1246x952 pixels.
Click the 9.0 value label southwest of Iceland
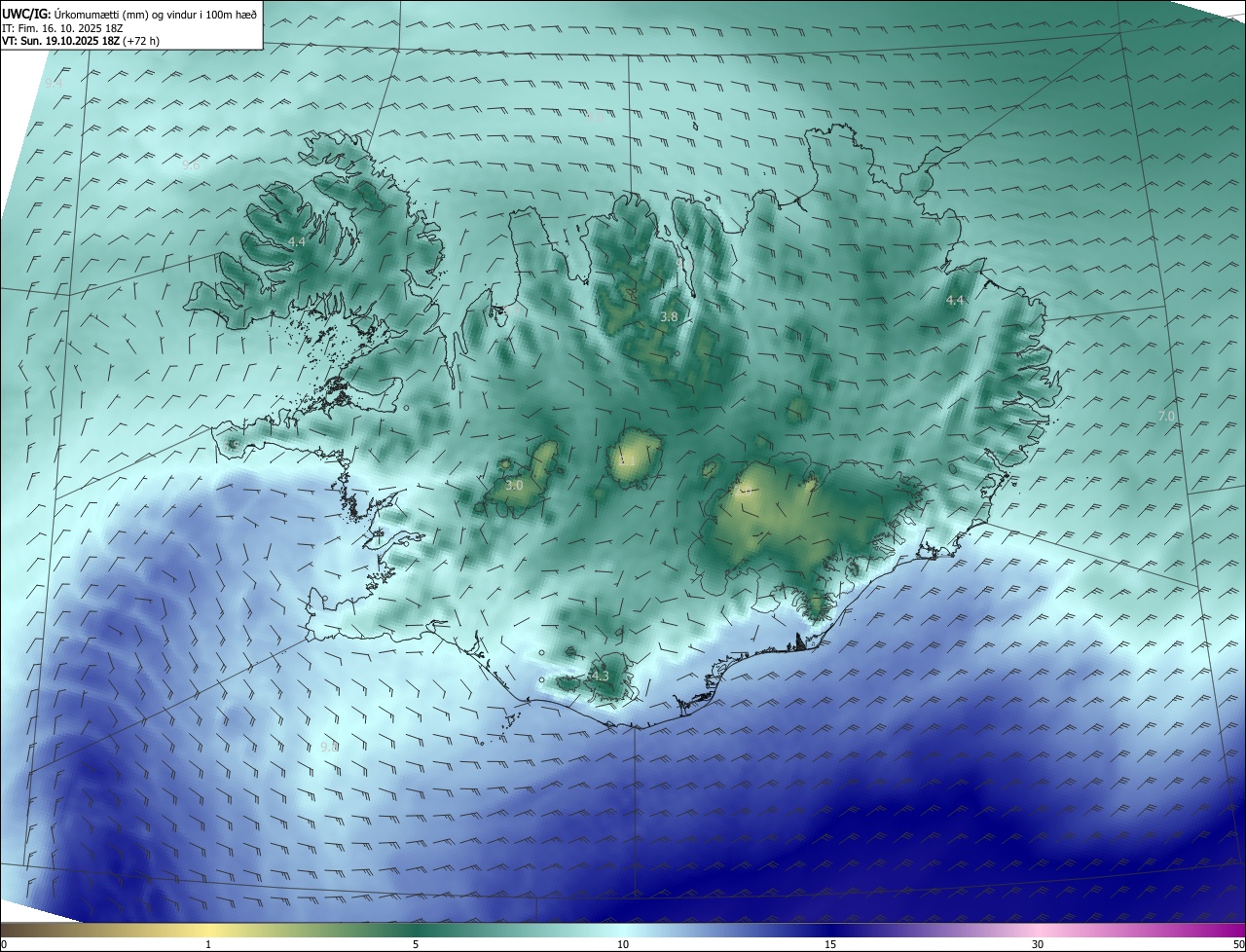point(329,747)
